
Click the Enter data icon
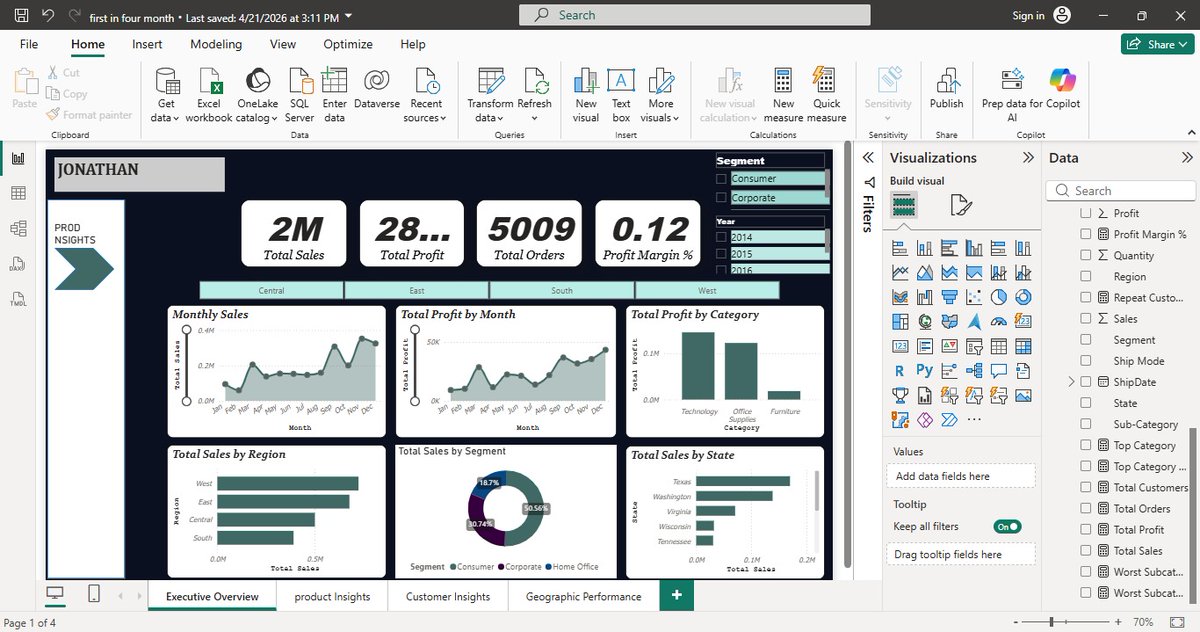pyautogui.click(x=334, y=82)
